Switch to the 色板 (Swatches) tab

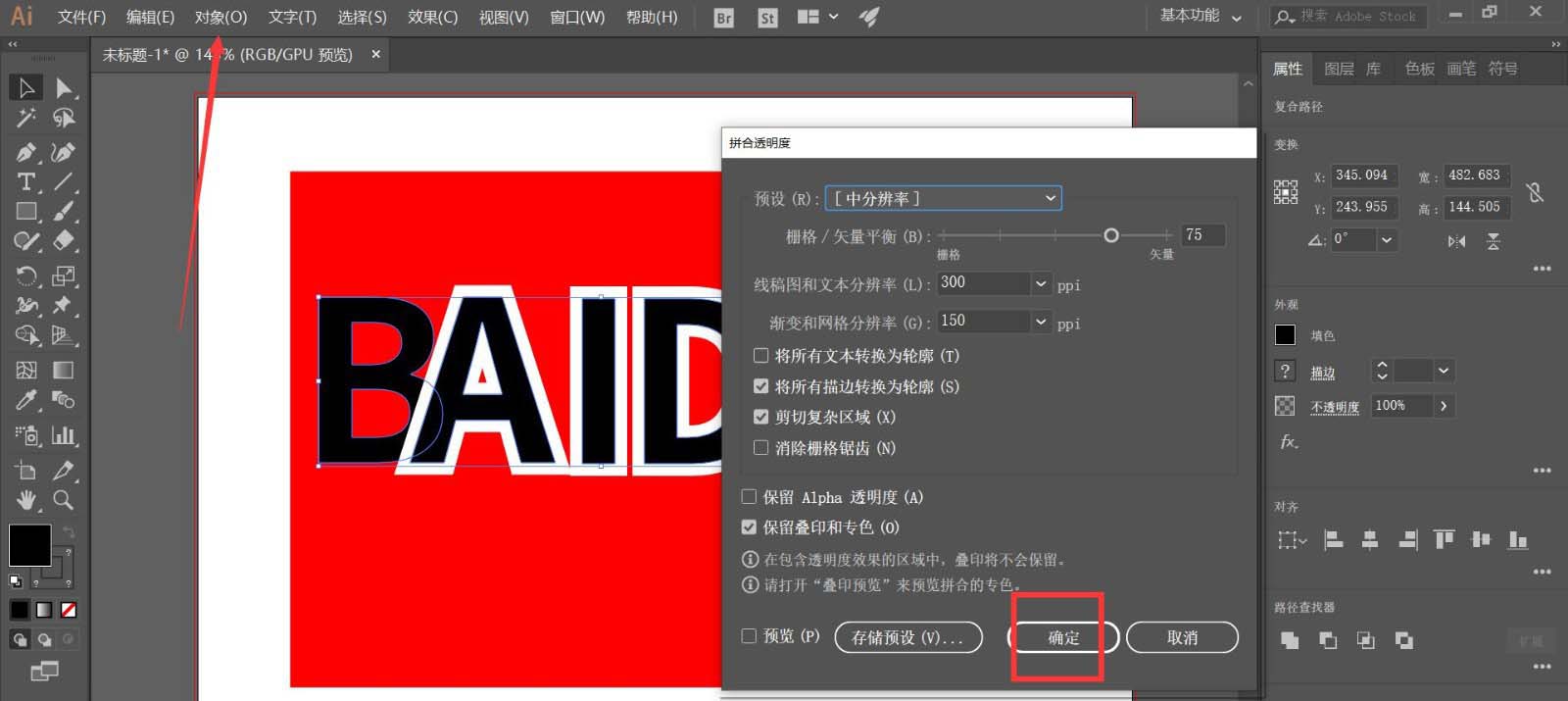1419,69
